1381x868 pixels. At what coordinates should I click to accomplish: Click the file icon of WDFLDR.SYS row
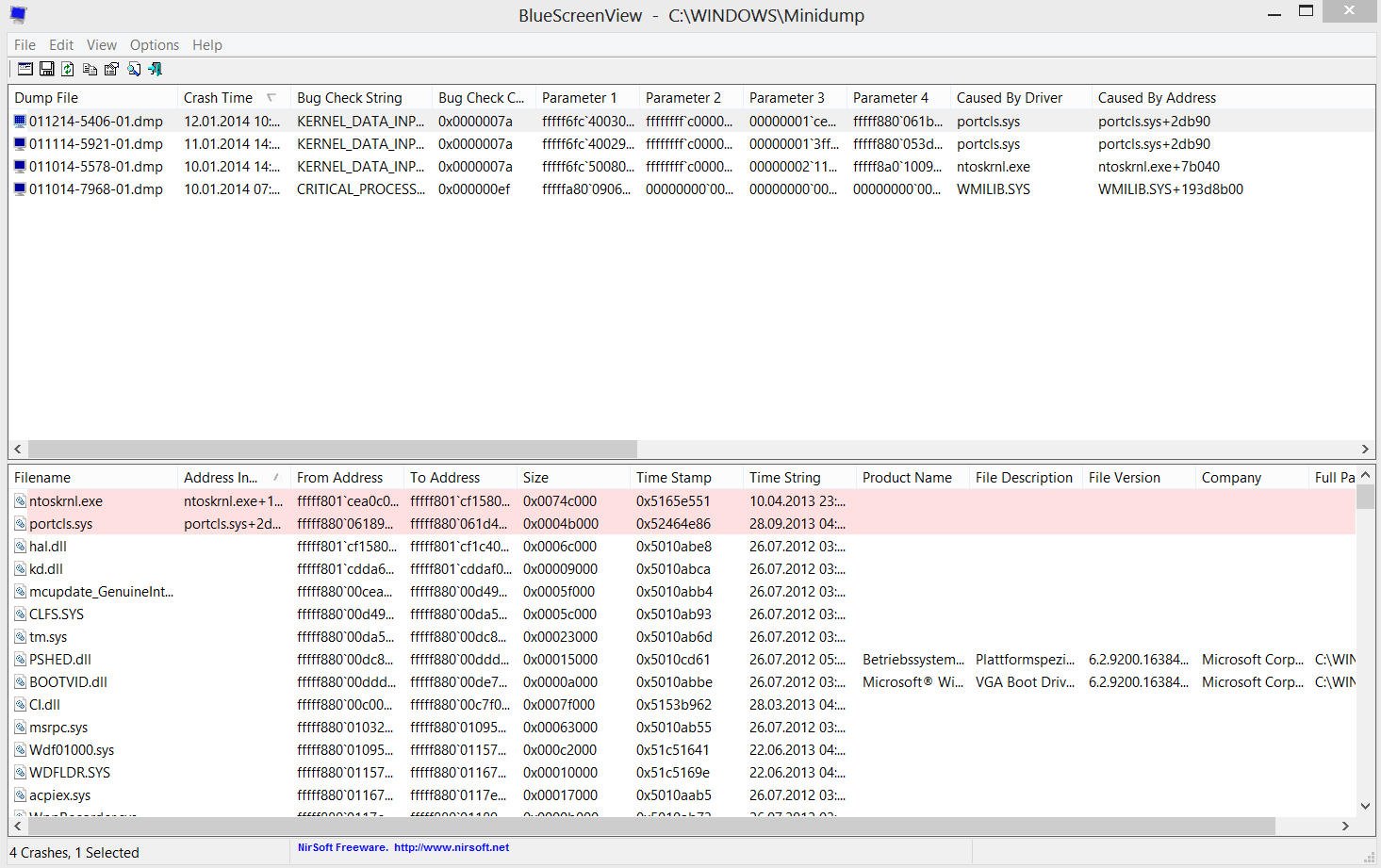(x=20, y=772)
